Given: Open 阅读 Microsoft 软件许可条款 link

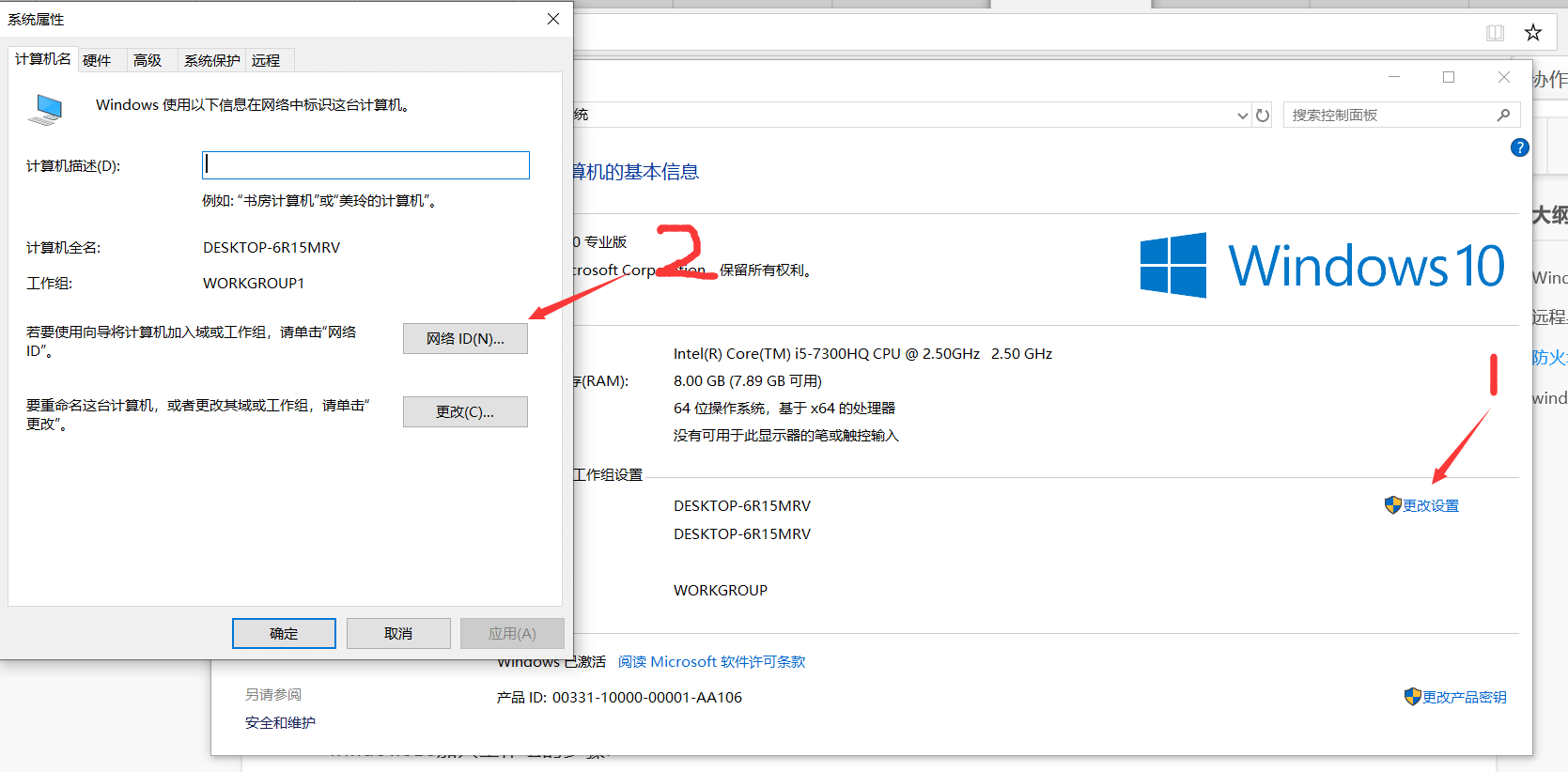Looking at the screenshot, I should [x=711, y=662].
